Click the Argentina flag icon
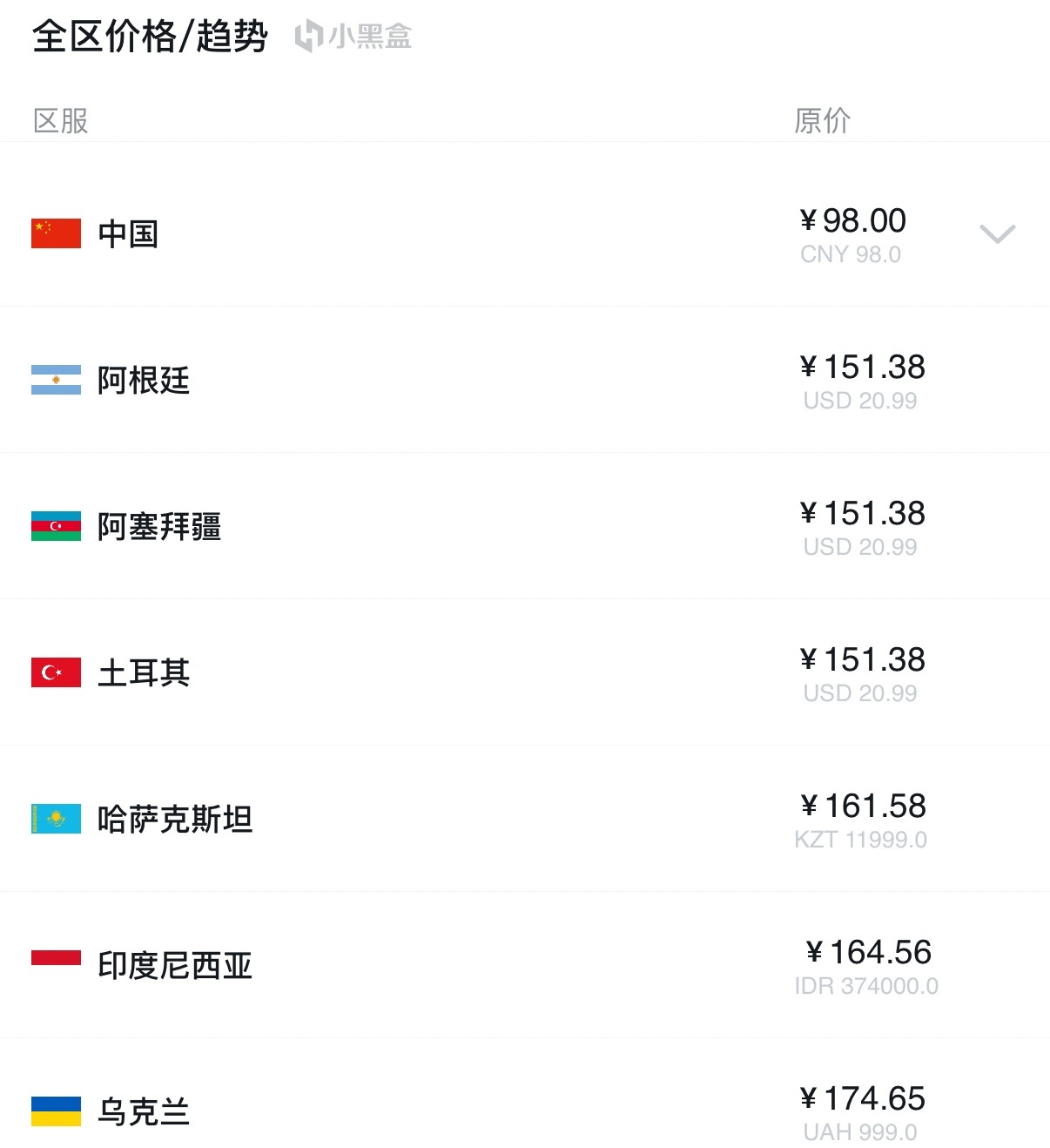 click(x=56, y=380)
